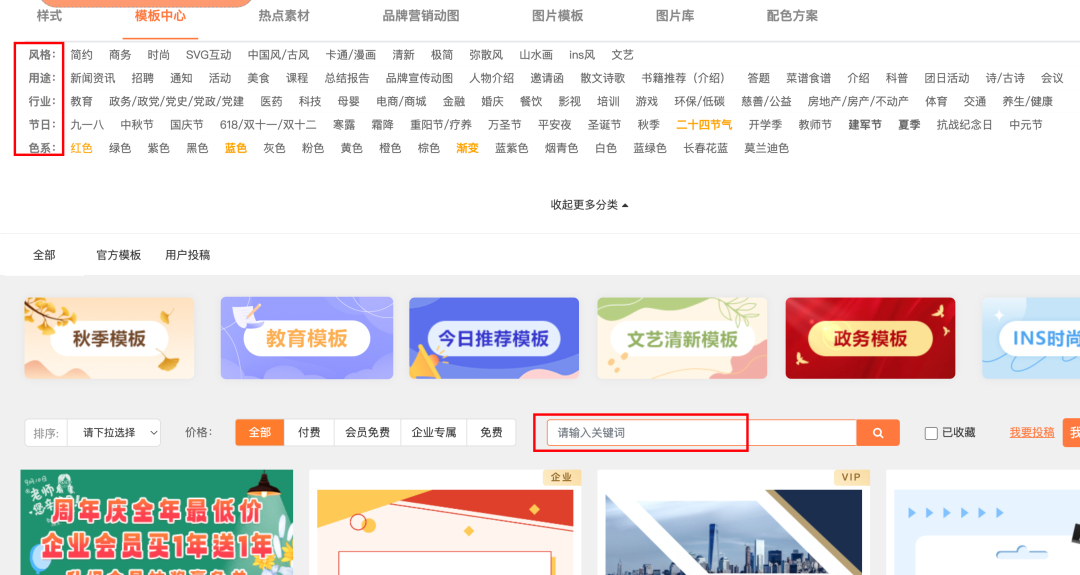Pick the 二十四节气 holiday filter
This screenshot has height=575, width=1080.
click(x=704, y=125)
